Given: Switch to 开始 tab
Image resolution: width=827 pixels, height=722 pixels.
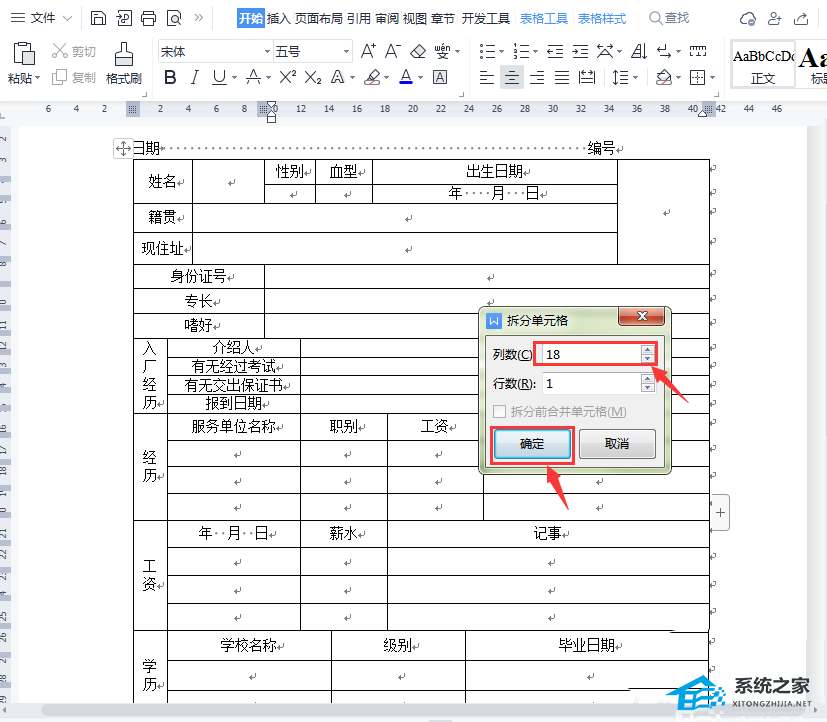Looking at the screenshot, I should coord(251,18).
